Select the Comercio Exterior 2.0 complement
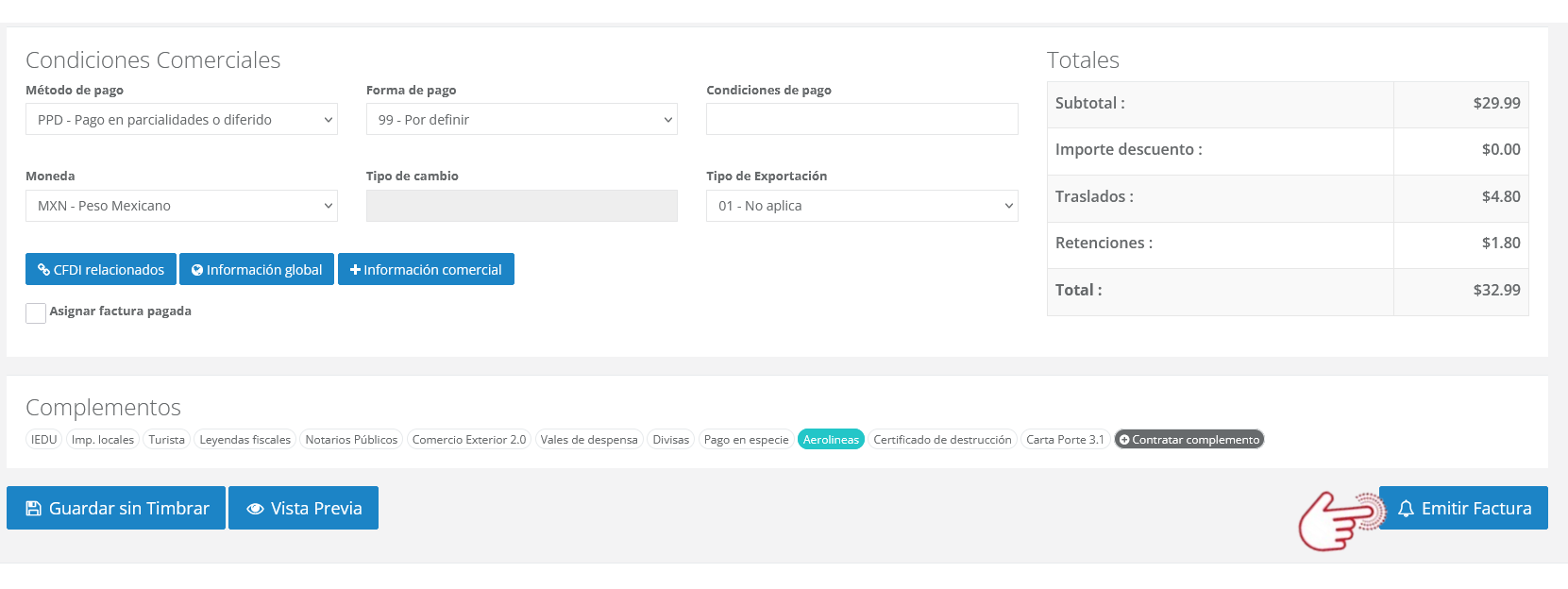Image resolution: width=1568 pixels, height=589 pixels. (x=469, y=440)
